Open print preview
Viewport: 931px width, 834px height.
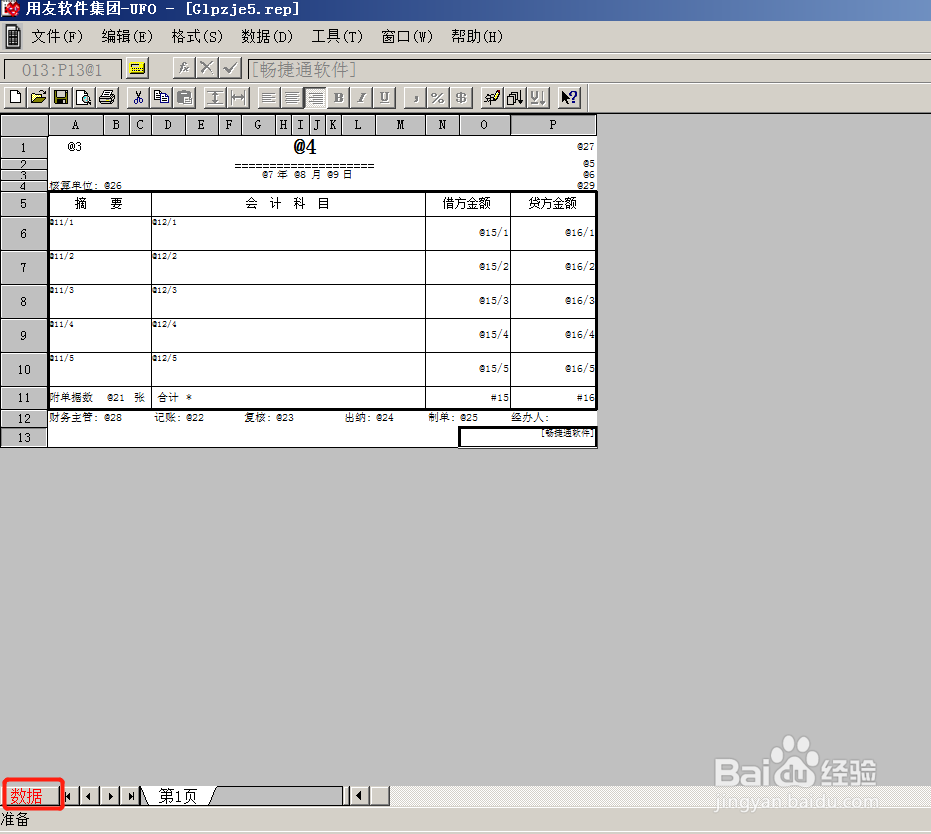84,97
